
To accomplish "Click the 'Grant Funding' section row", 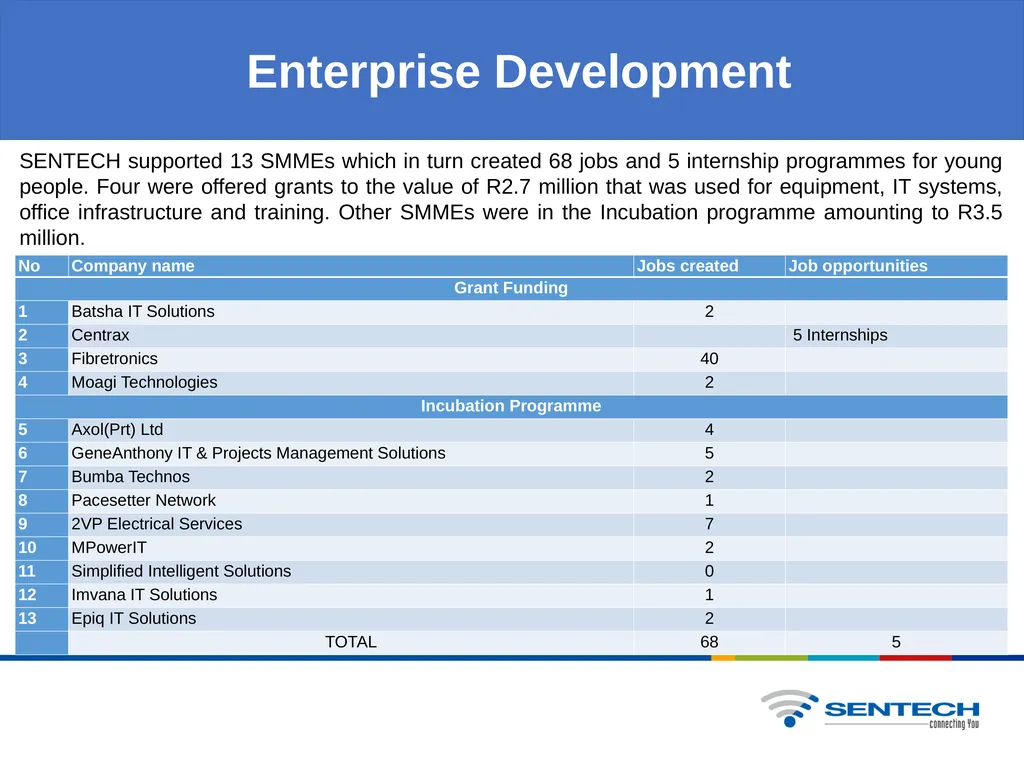I will [511, 288].
